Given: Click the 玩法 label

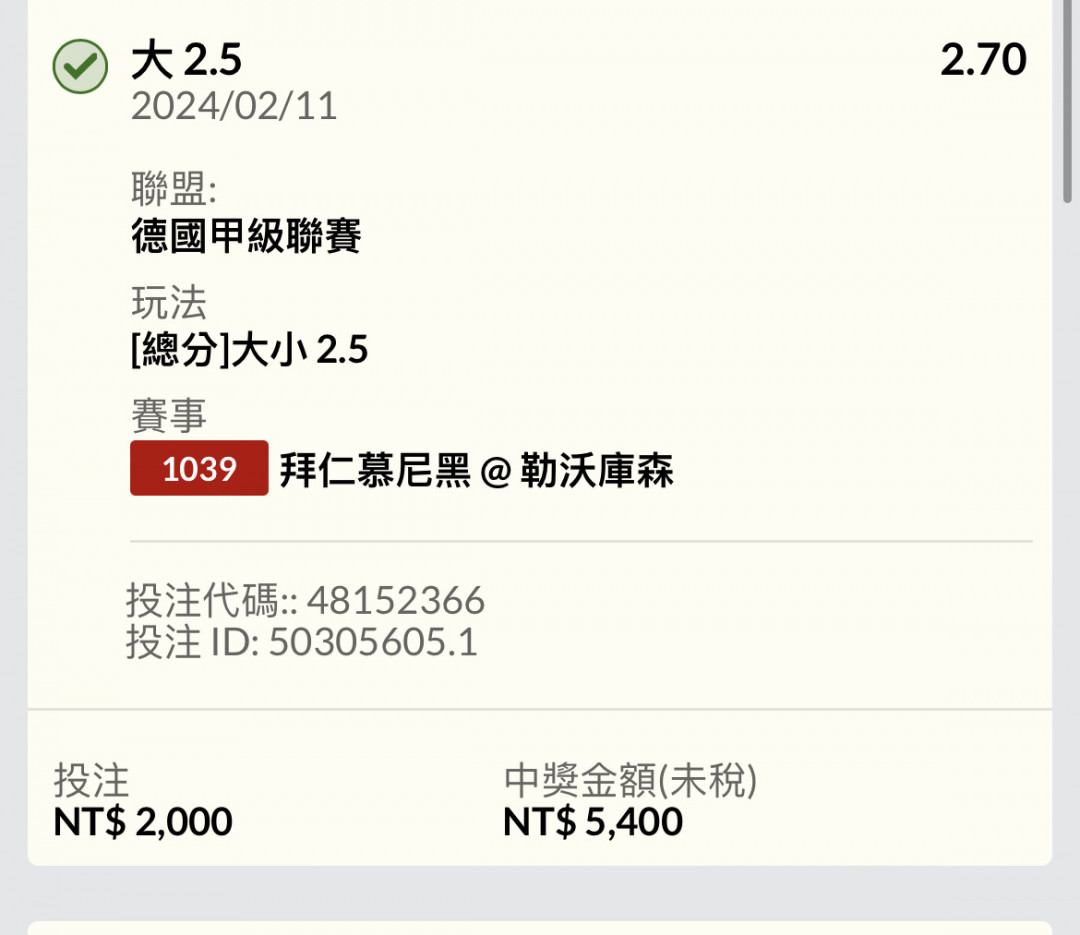Looking at the screenshot, I should coord(169,302).
